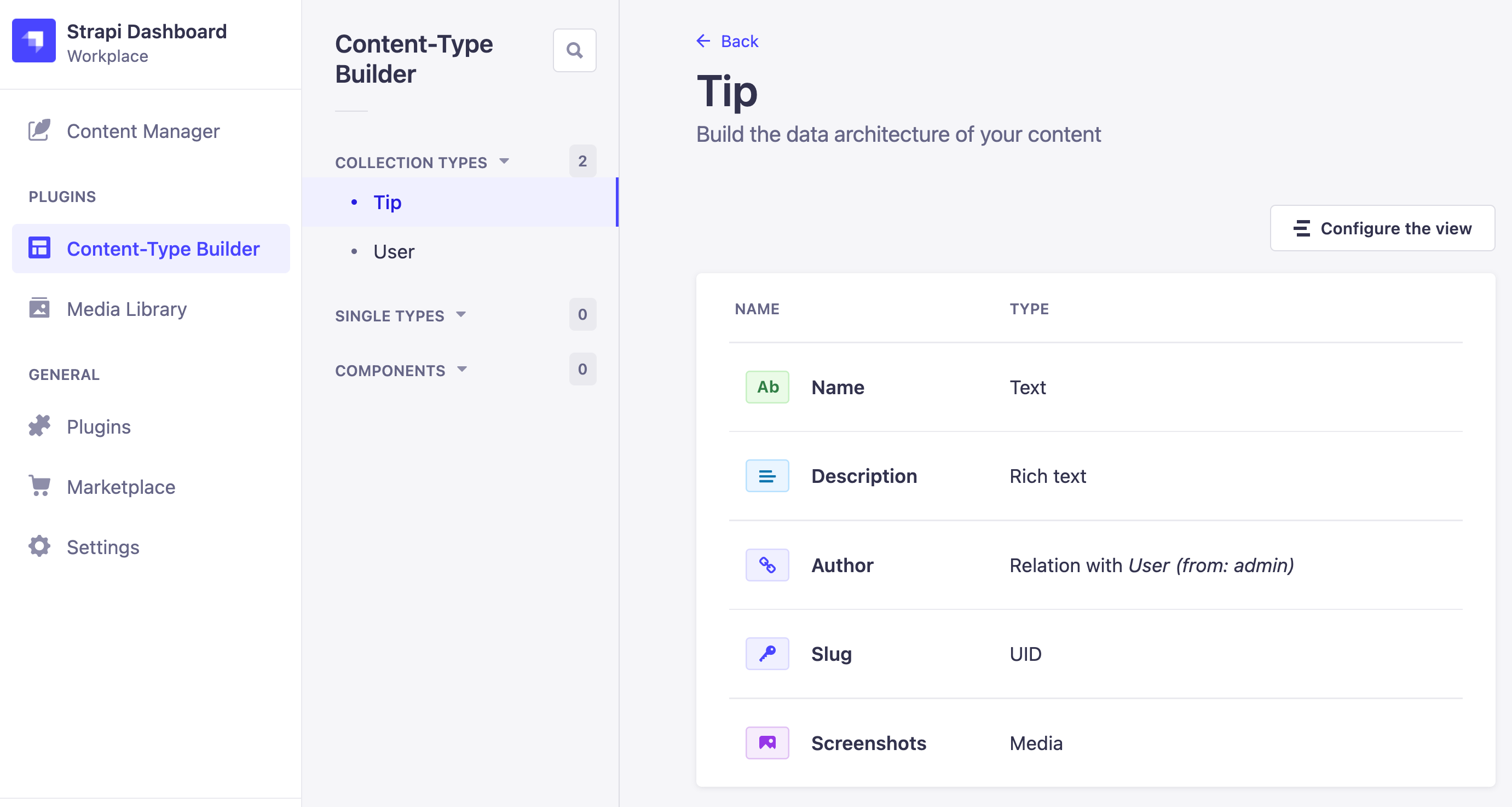The height and width of the screenshot is (807, 1512).
Task: Click the Marketplace cart icon
Action: point(39,487)
